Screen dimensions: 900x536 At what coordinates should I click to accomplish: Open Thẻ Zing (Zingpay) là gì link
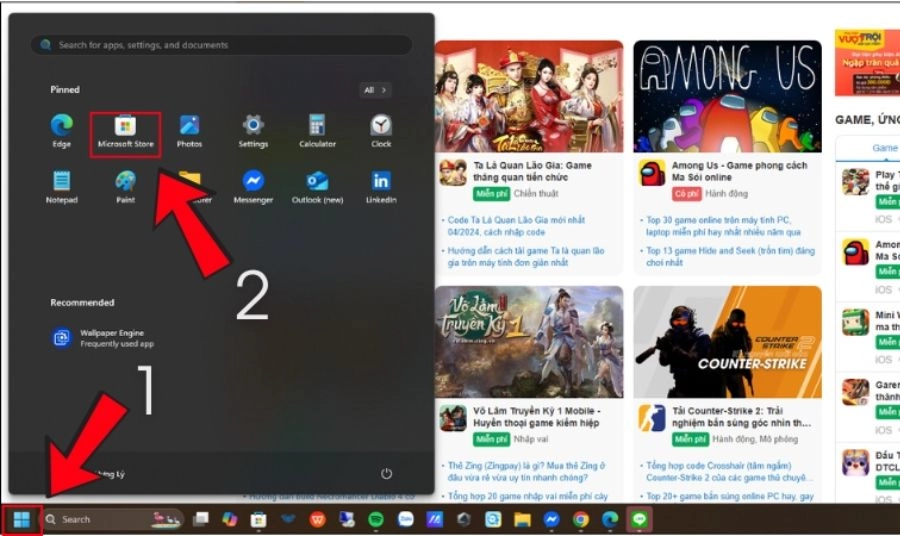point(526,471)
